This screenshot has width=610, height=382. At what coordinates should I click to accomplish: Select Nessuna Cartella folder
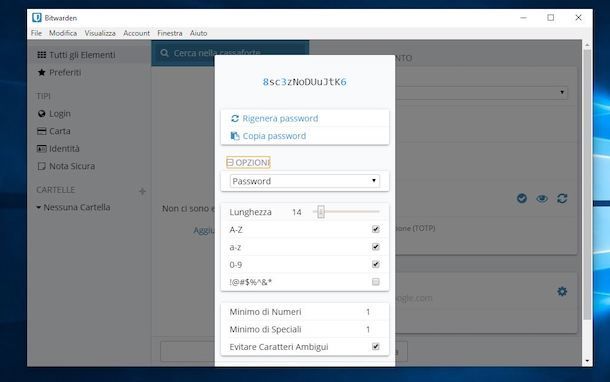[77, 207]
